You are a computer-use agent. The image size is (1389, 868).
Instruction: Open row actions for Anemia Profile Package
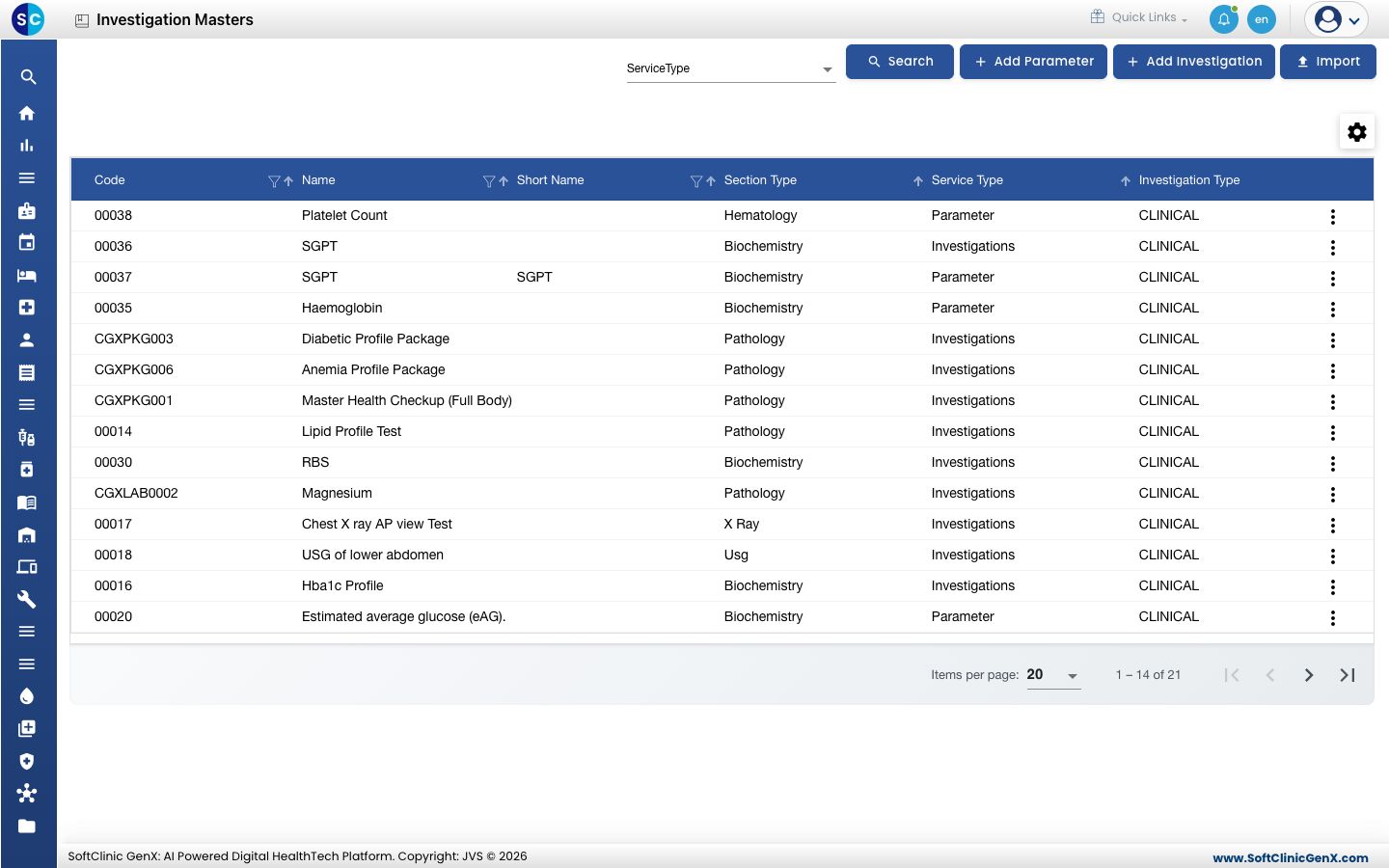(x=1333, y=371)
